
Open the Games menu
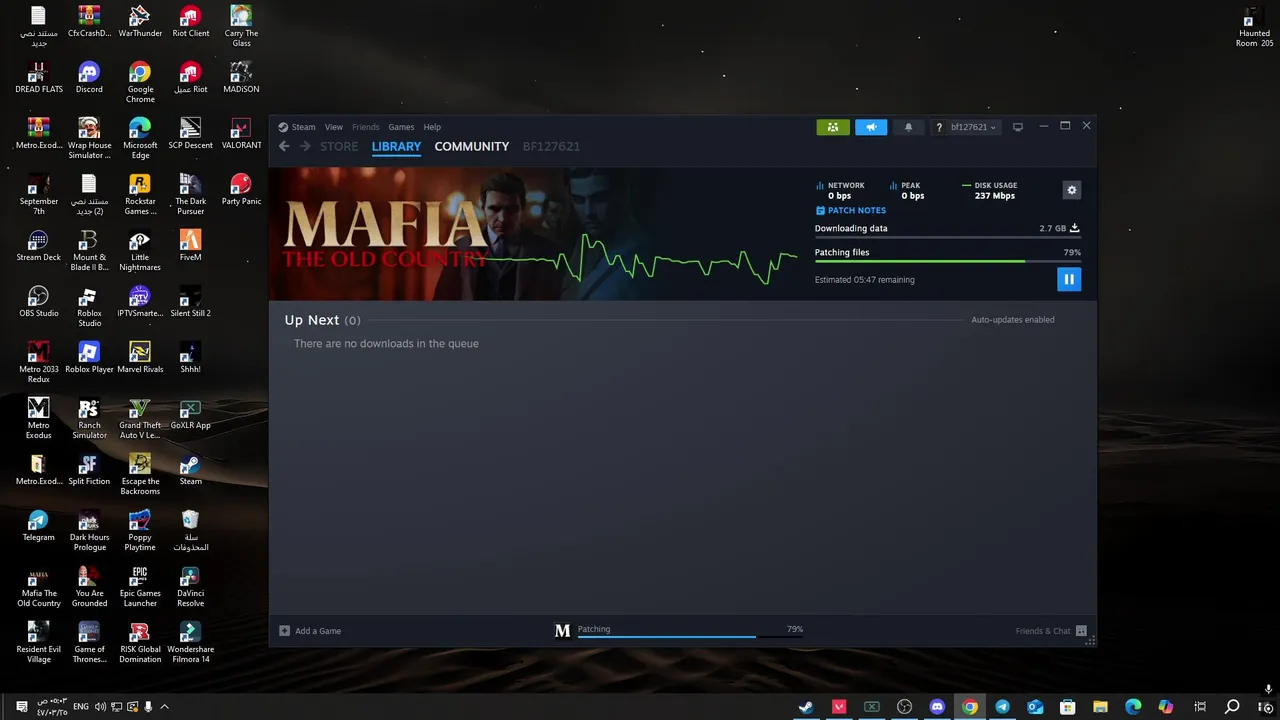point(401,127)
